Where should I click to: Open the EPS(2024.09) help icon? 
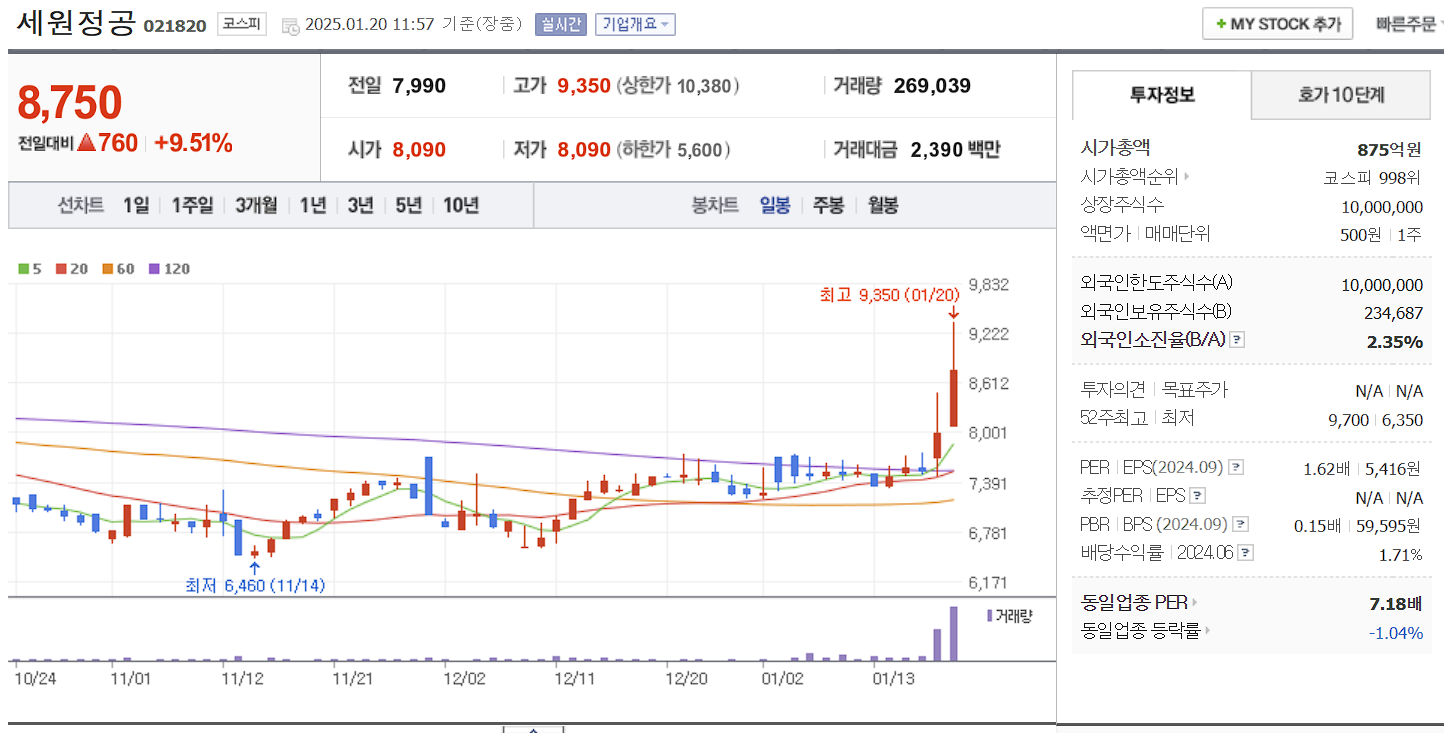pyautogui.click(x=1236, y=466)
